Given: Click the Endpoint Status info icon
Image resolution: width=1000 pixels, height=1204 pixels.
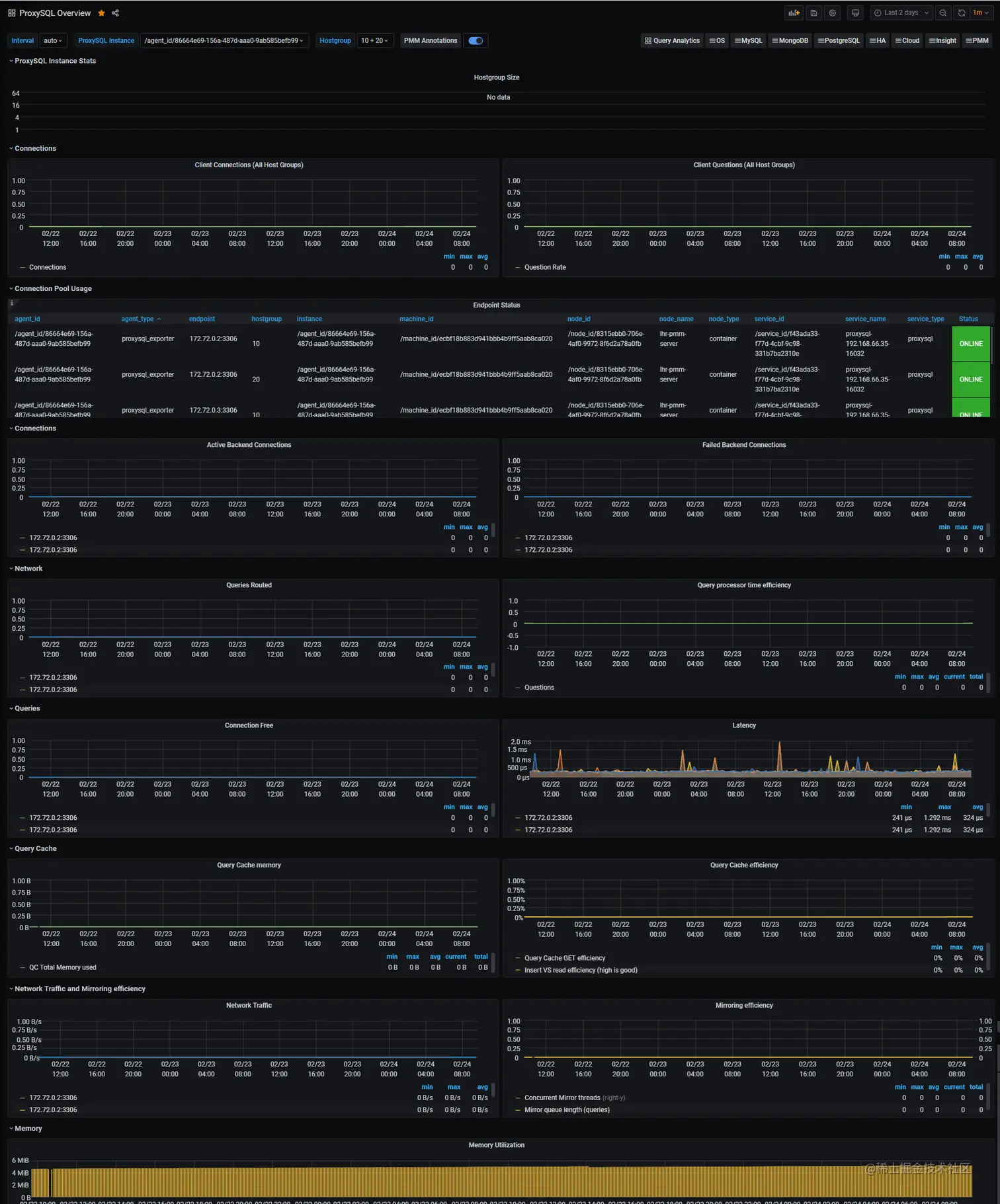Looking at the screenshot, I should tap(11, 303).
